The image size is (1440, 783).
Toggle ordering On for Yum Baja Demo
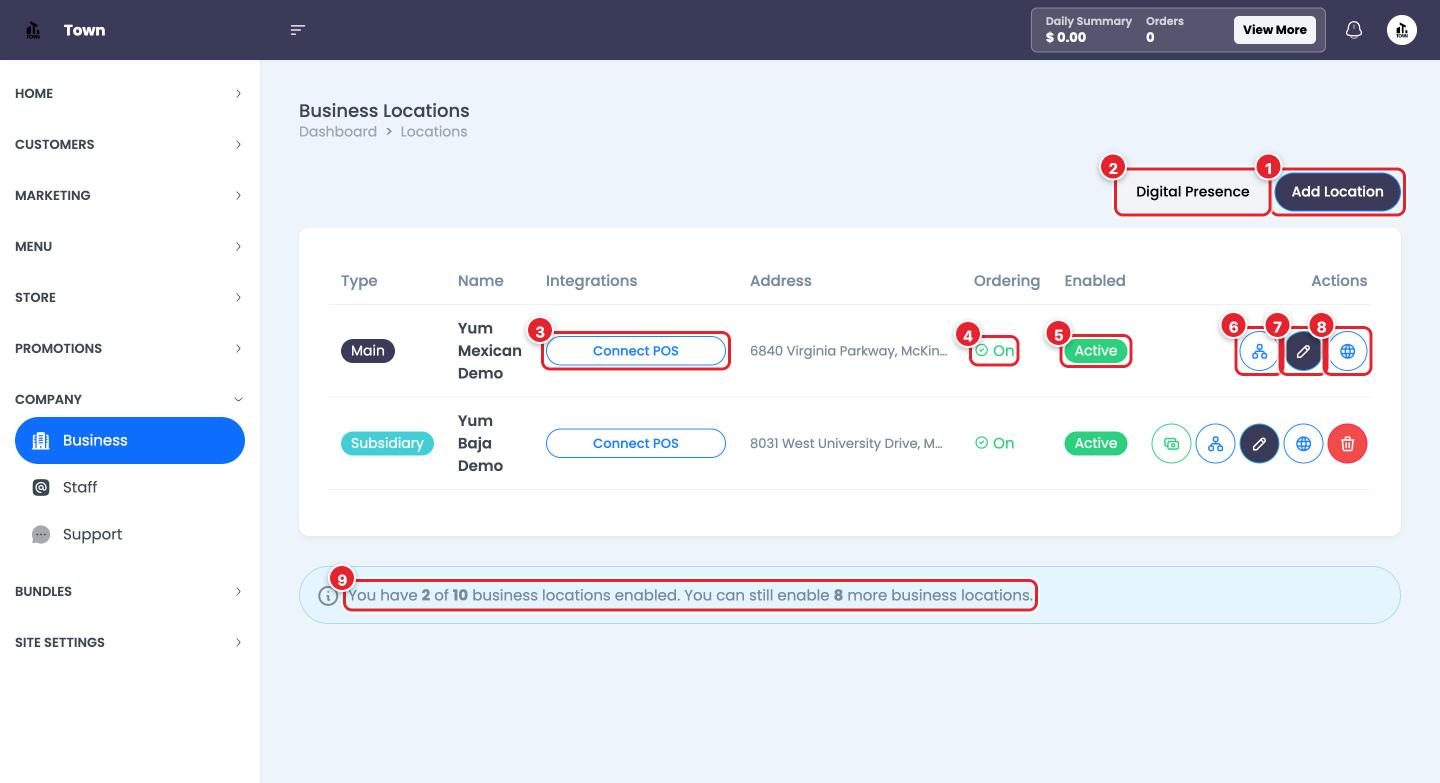pos(995,443)
